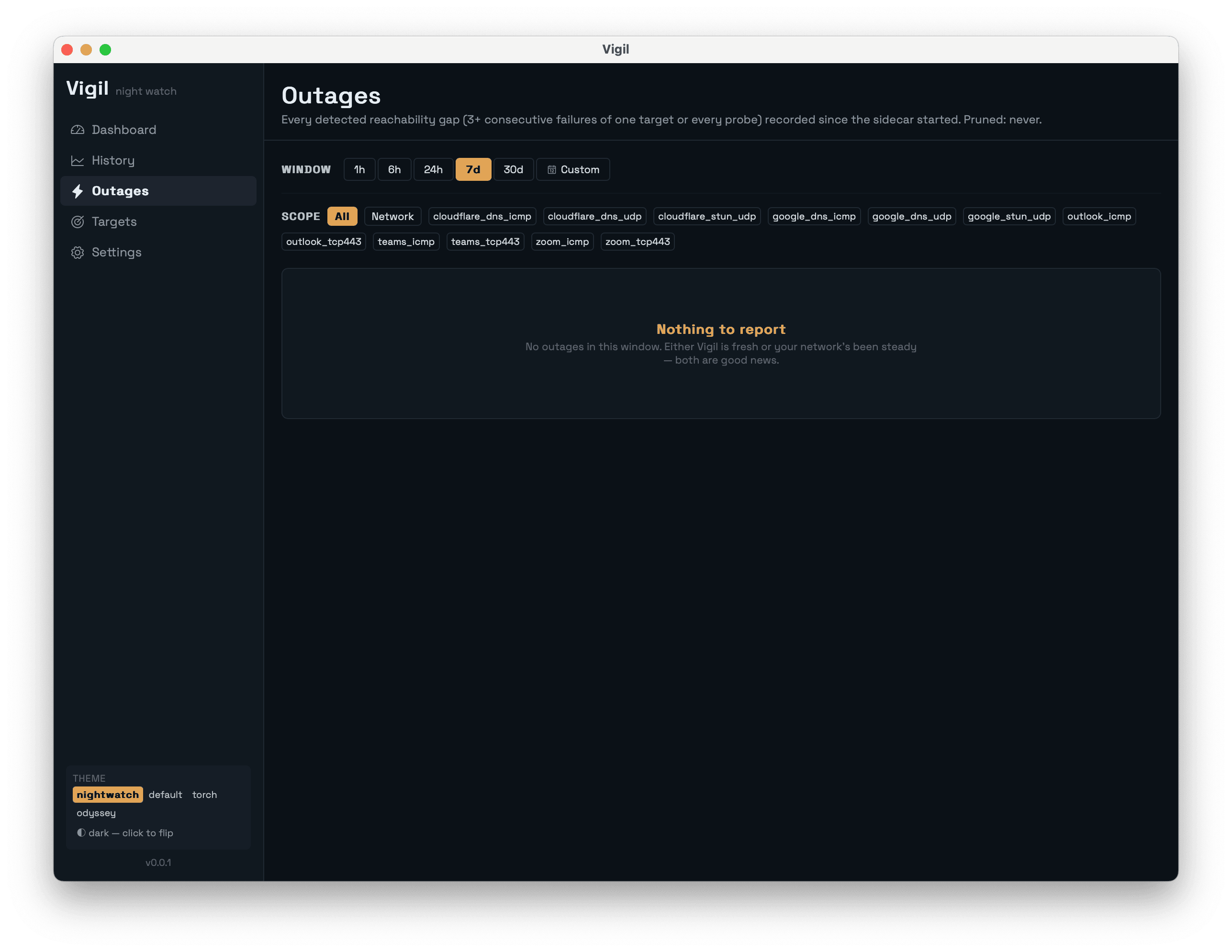Filter by teams_tcp443

(x=485, y=242)
